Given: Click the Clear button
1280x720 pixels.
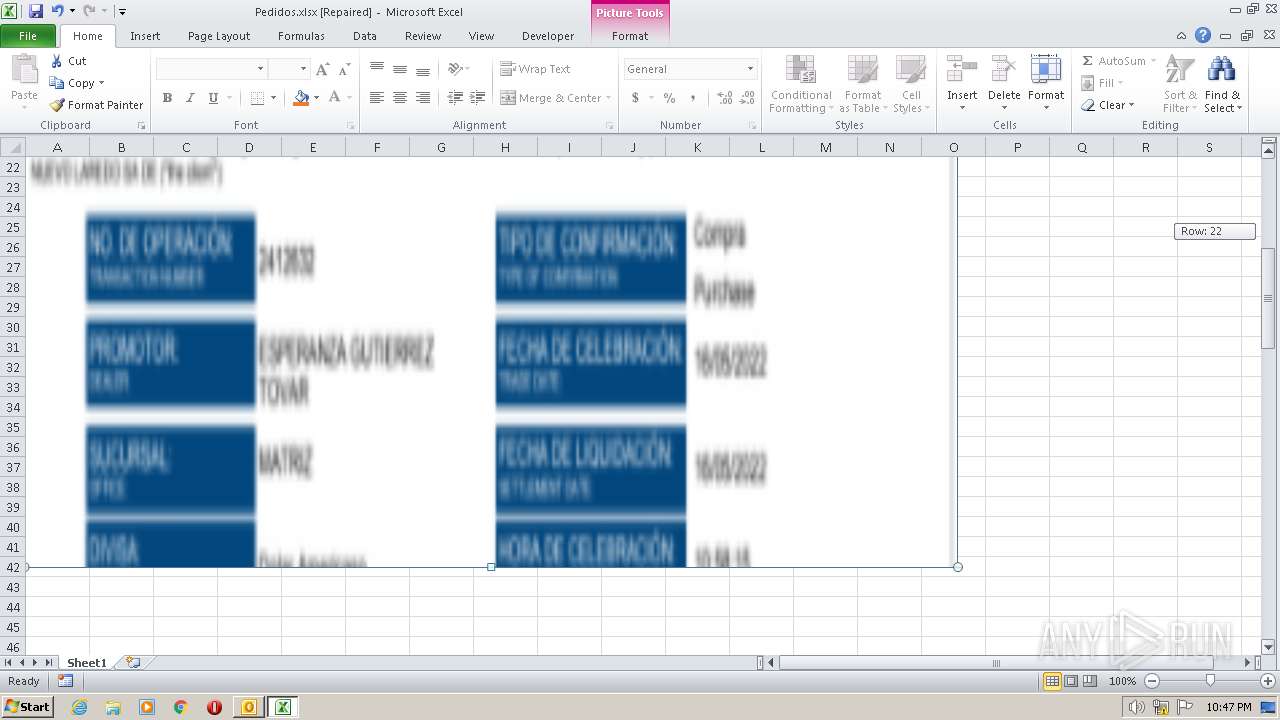Looking at the screenshot, I should [1108, 105].
